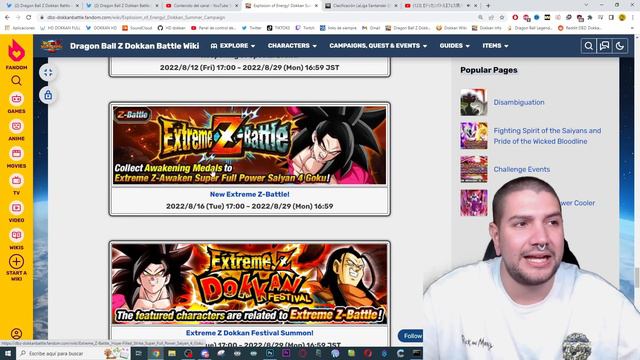
Task: Click the browser address bar URL
Action: coord(136,18)
